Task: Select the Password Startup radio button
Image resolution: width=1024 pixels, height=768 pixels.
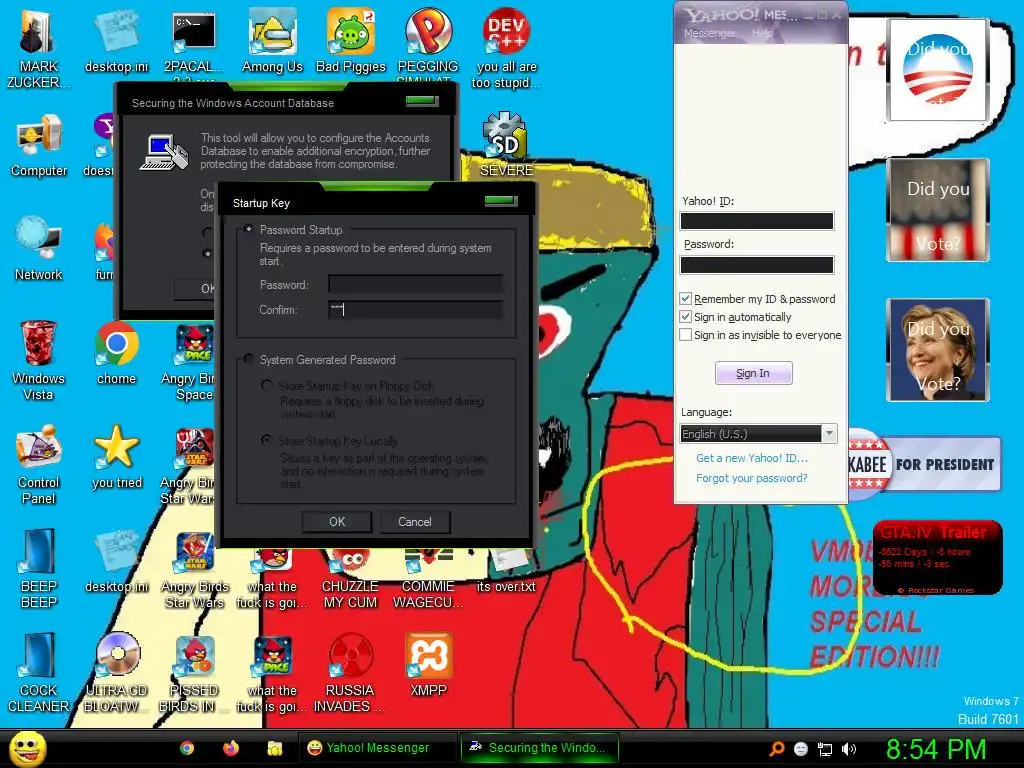Action: 248,229
